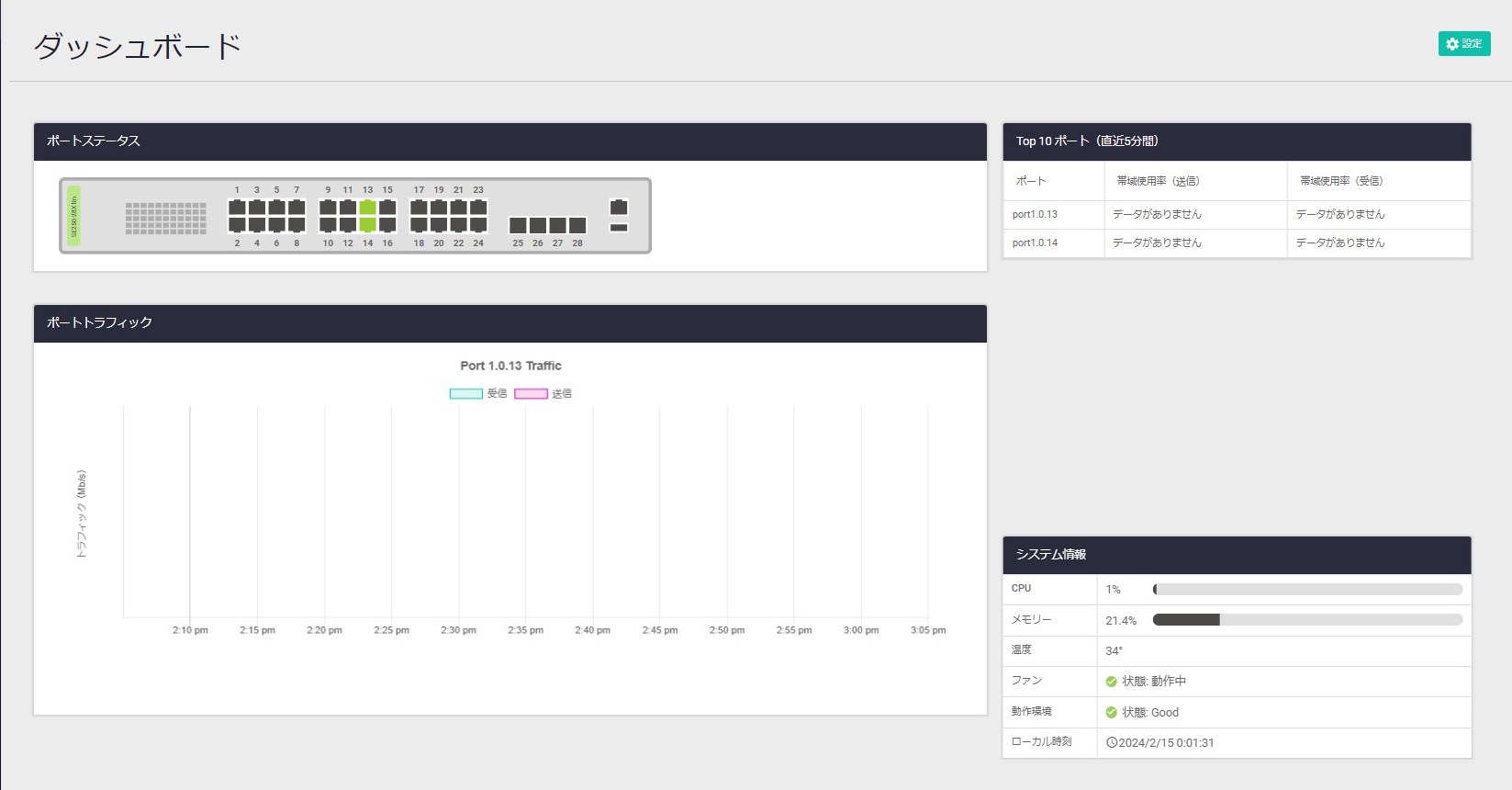Click the memory usage progress bar
The height and width of the screenshot is (790, 1512).
(x=1307, y=620)
